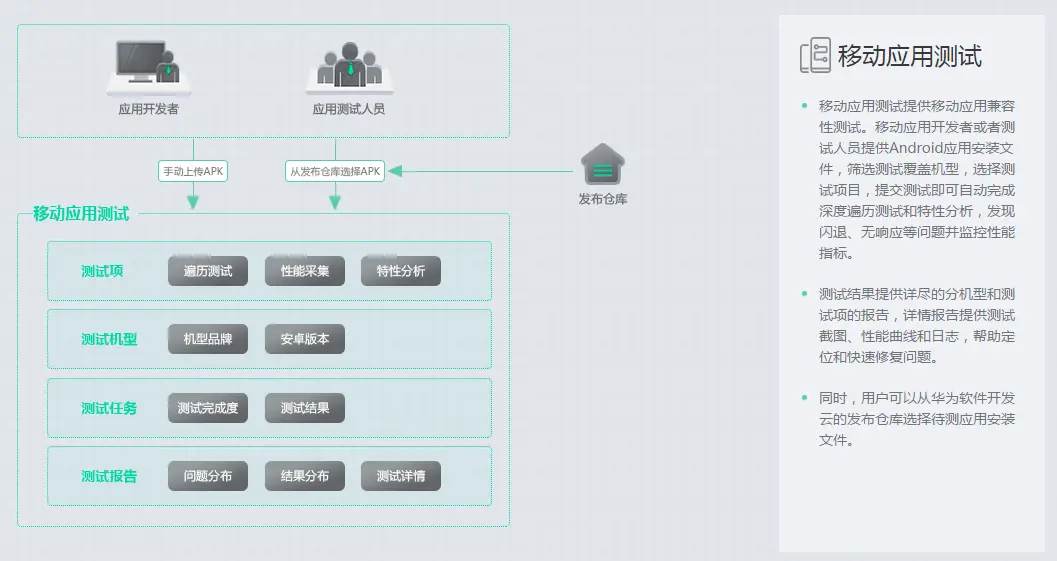Viewport: 1057px width, 561px height.
Task: Click the 遍历测试 button
Action: [x=208, y=271]
